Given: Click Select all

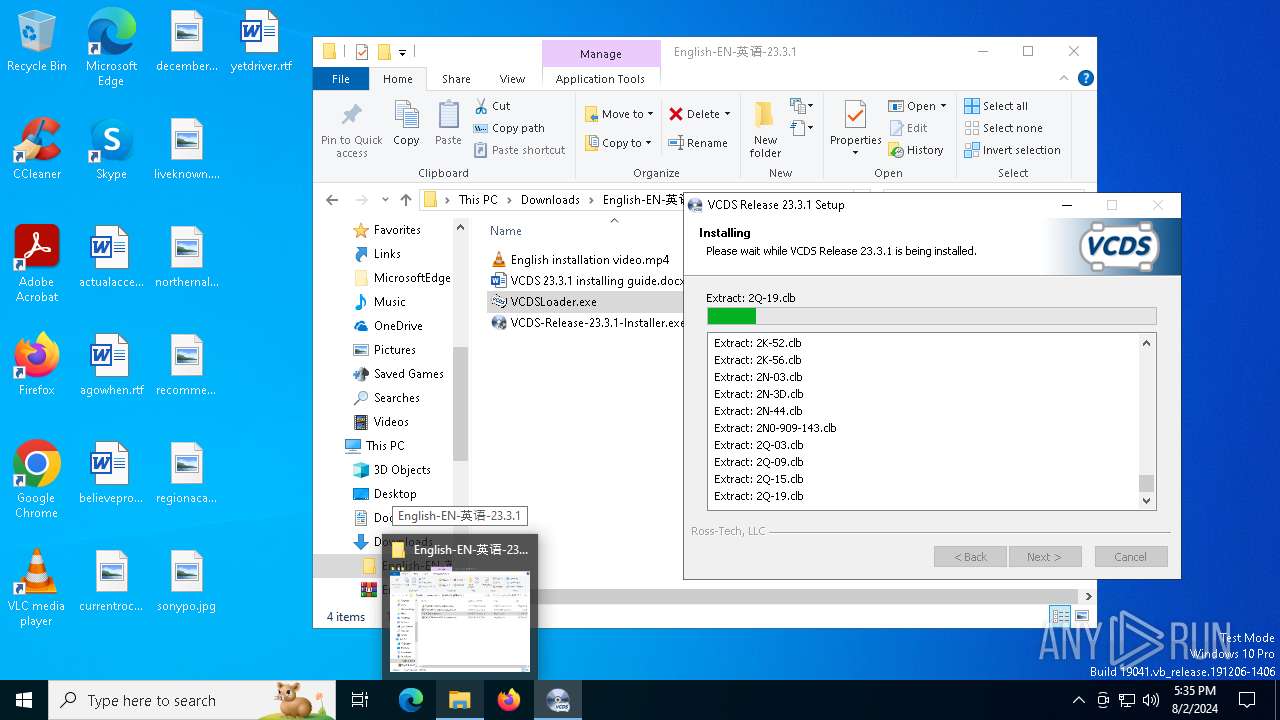Looking at the screenshot, I should coord(996,106).
